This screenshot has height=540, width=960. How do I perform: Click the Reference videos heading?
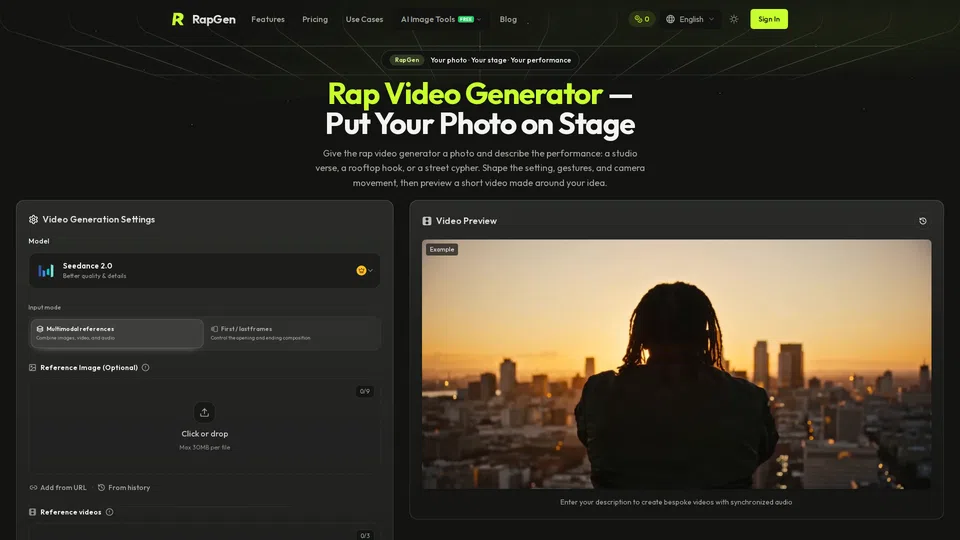point(70,512)
